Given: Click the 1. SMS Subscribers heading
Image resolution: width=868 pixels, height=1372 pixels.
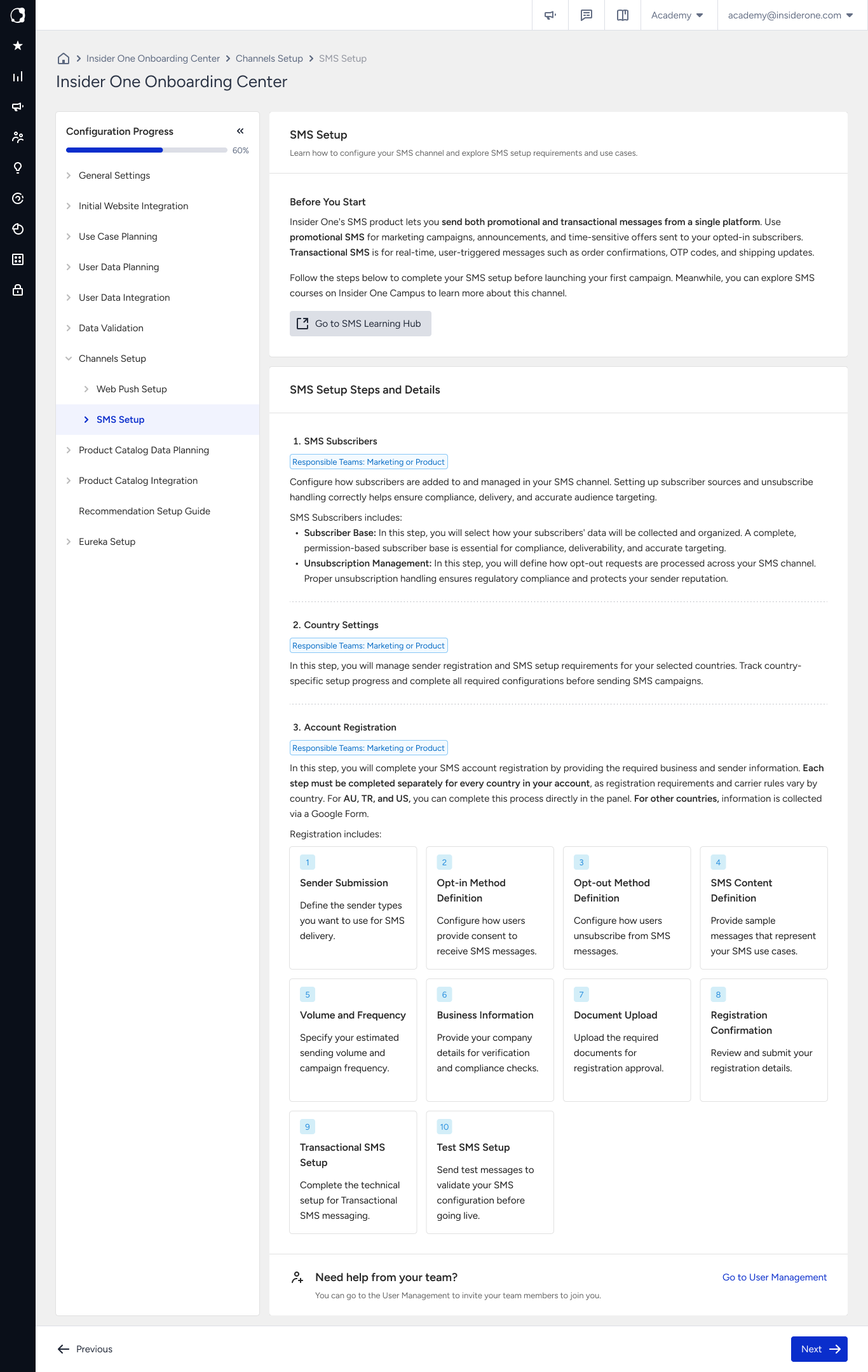Looking at the screenshot, I should (x=335, y=441).
